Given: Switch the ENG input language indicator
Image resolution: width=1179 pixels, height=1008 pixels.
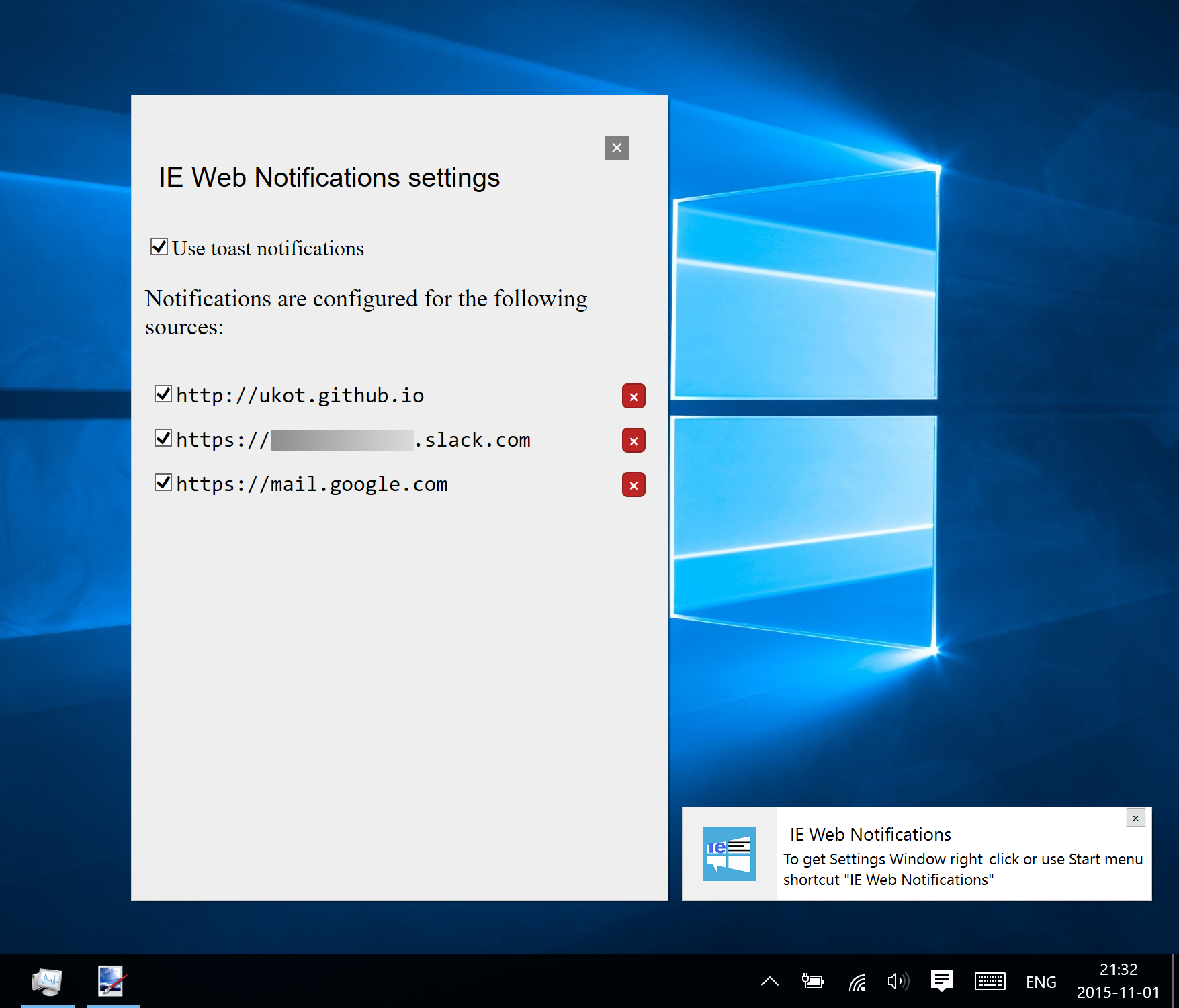Looking at the screenshot, I should tap(1041, 982).
